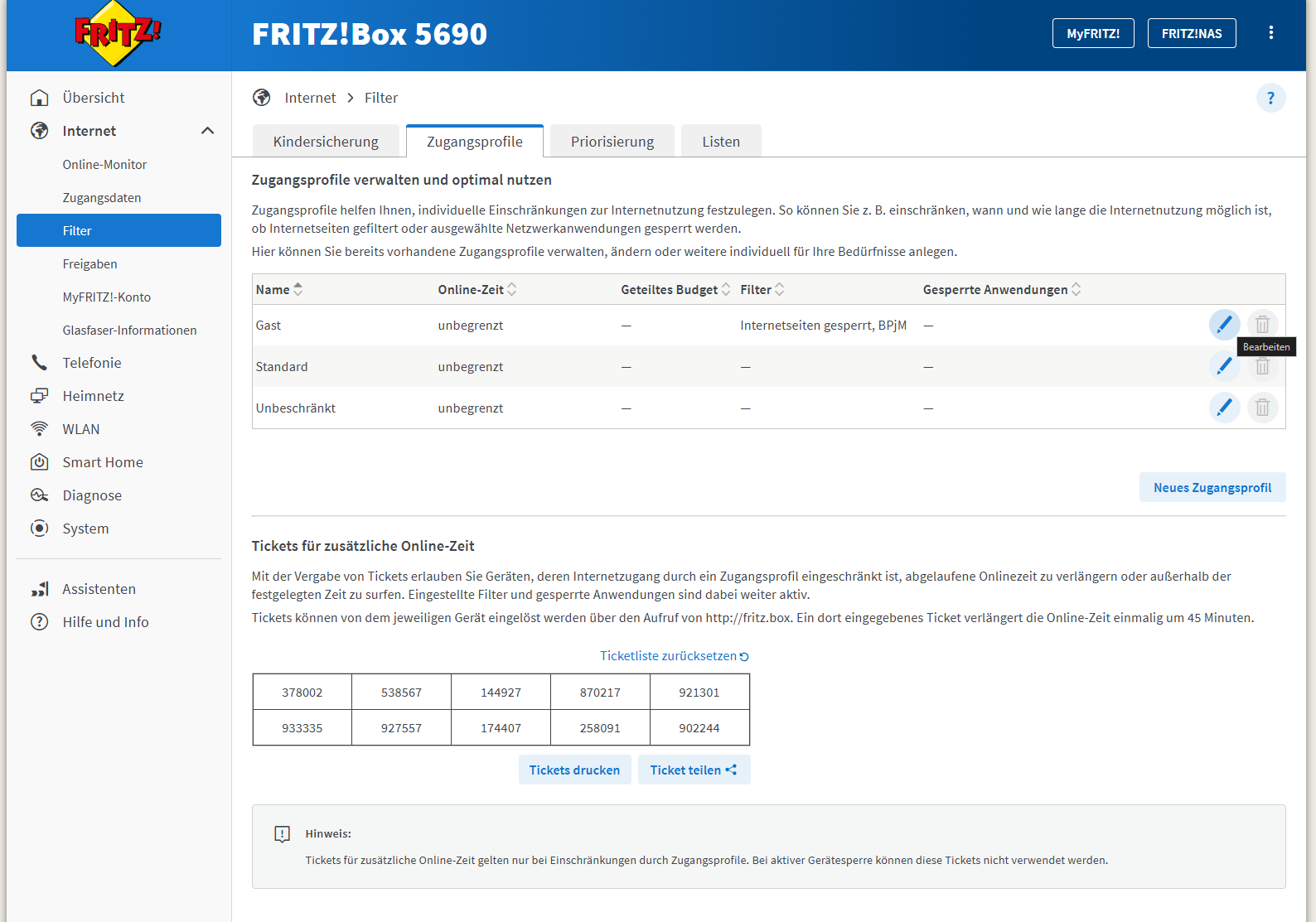Click ticket code 378002
This screenshot has width=1316, height=922.
(x=302, y=693)
